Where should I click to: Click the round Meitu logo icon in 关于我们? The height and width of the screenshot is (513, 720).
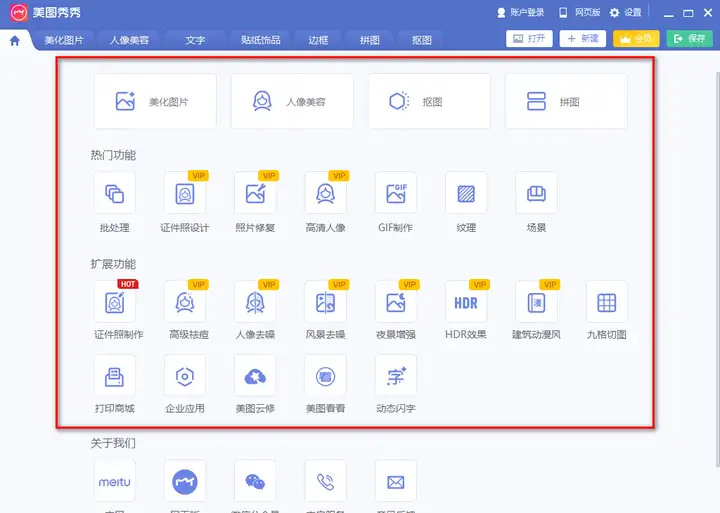click(185, 481)
